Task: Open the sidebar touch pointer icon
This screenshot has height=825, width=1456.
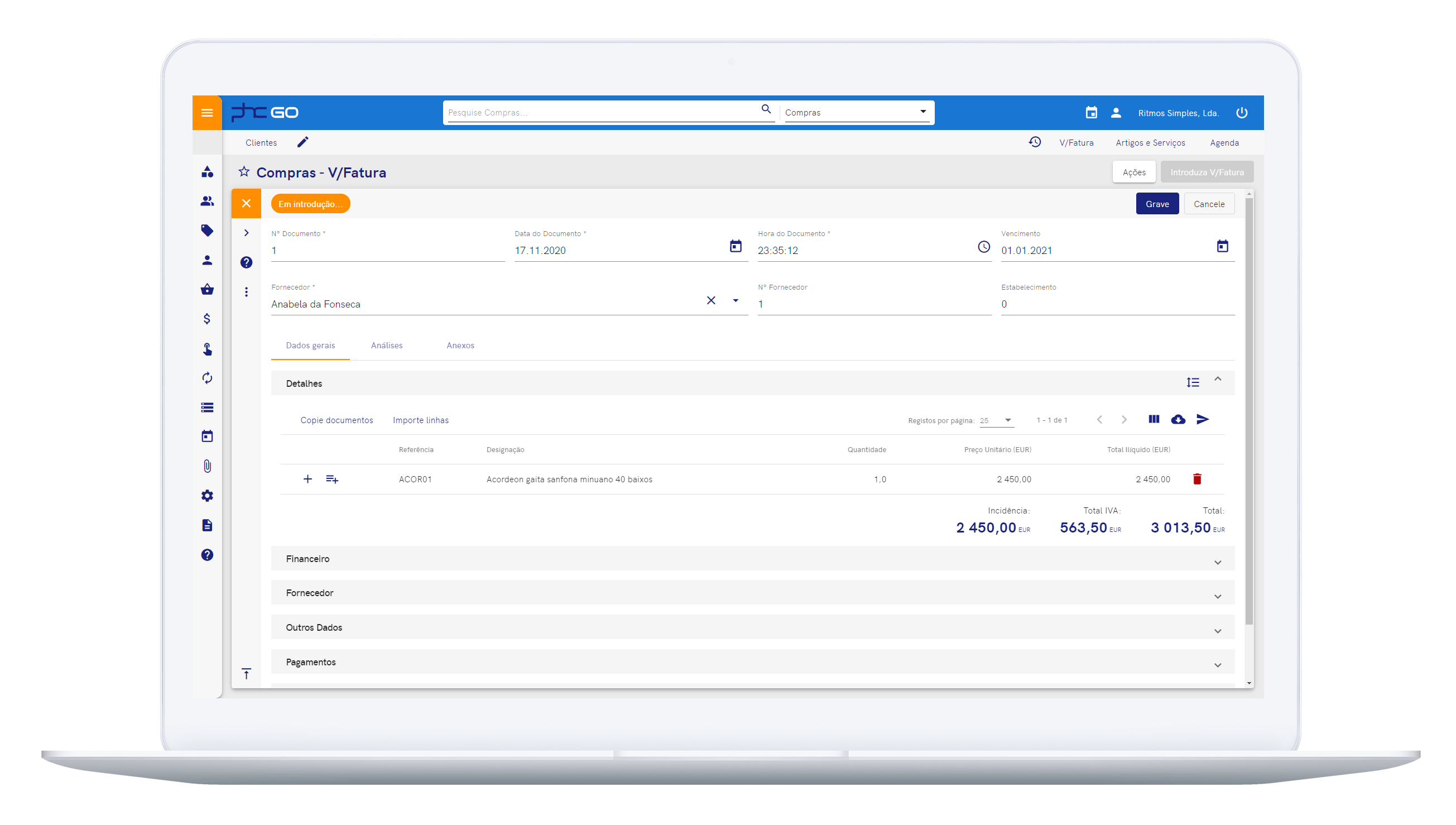Action: 206,349
